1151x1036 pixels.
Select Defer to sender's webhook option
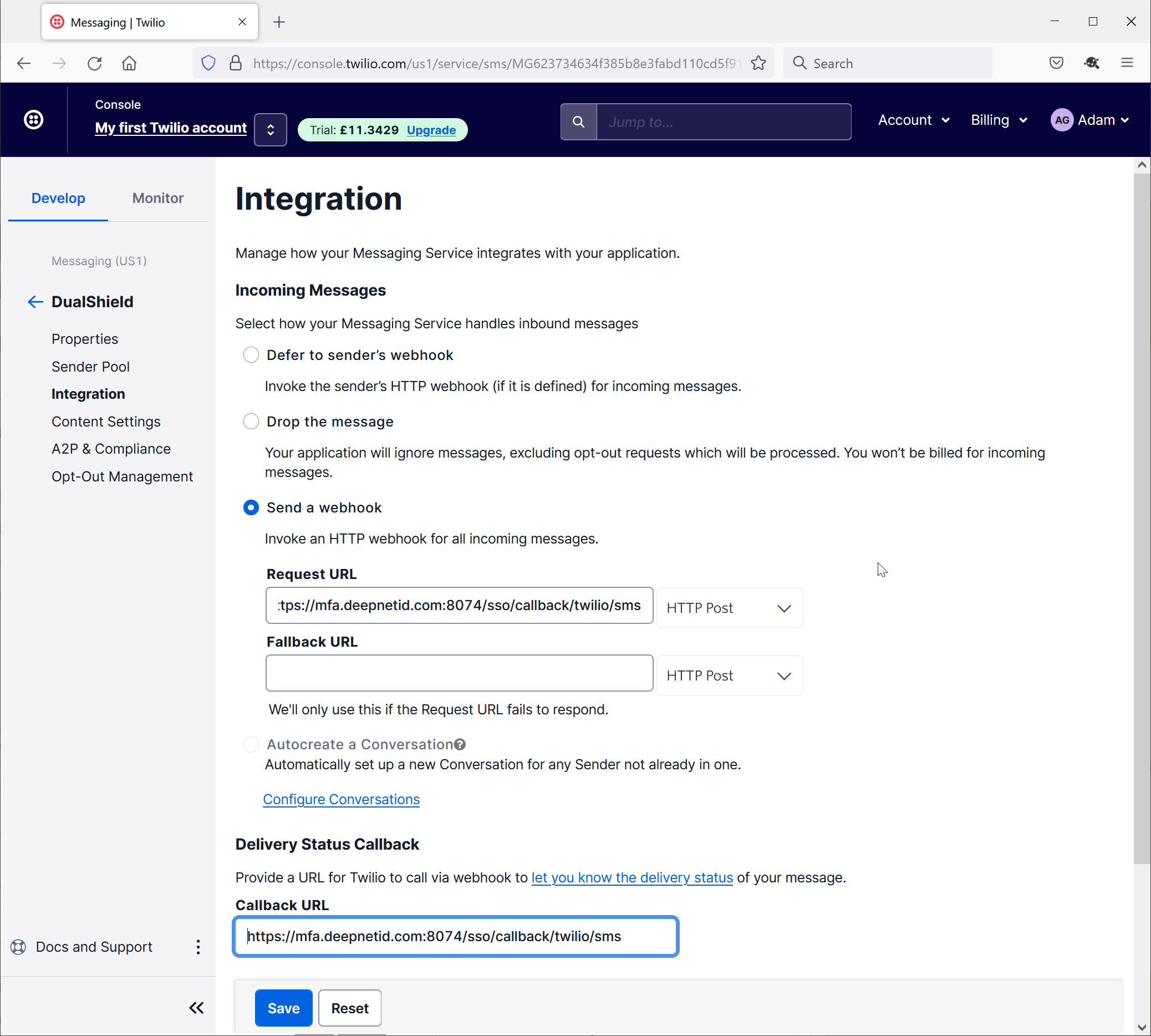point(251,355)
